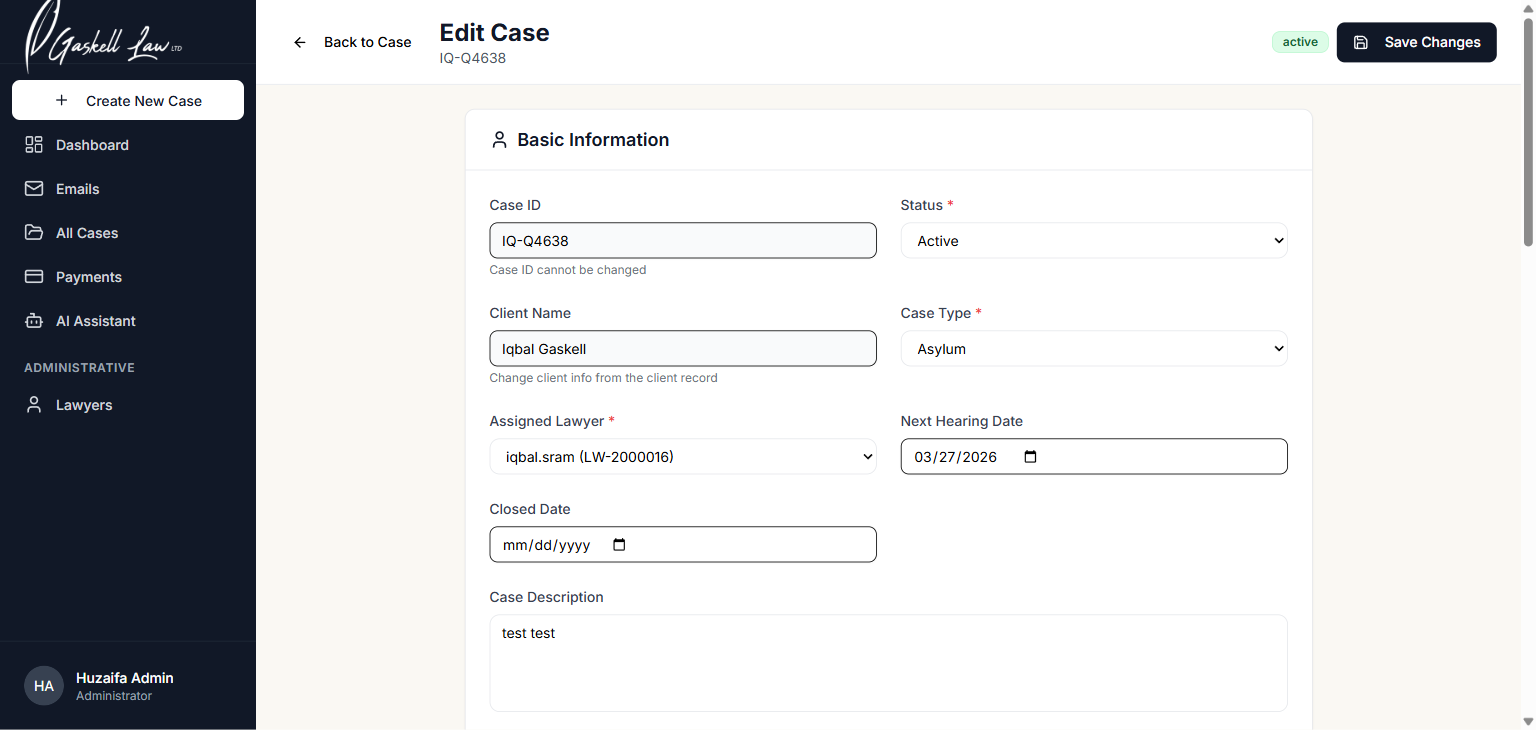Open the Dashboard from the sidebar icon
Image resolution: width=1536 pixels, height=730 pixels.
tap(33, 144)
